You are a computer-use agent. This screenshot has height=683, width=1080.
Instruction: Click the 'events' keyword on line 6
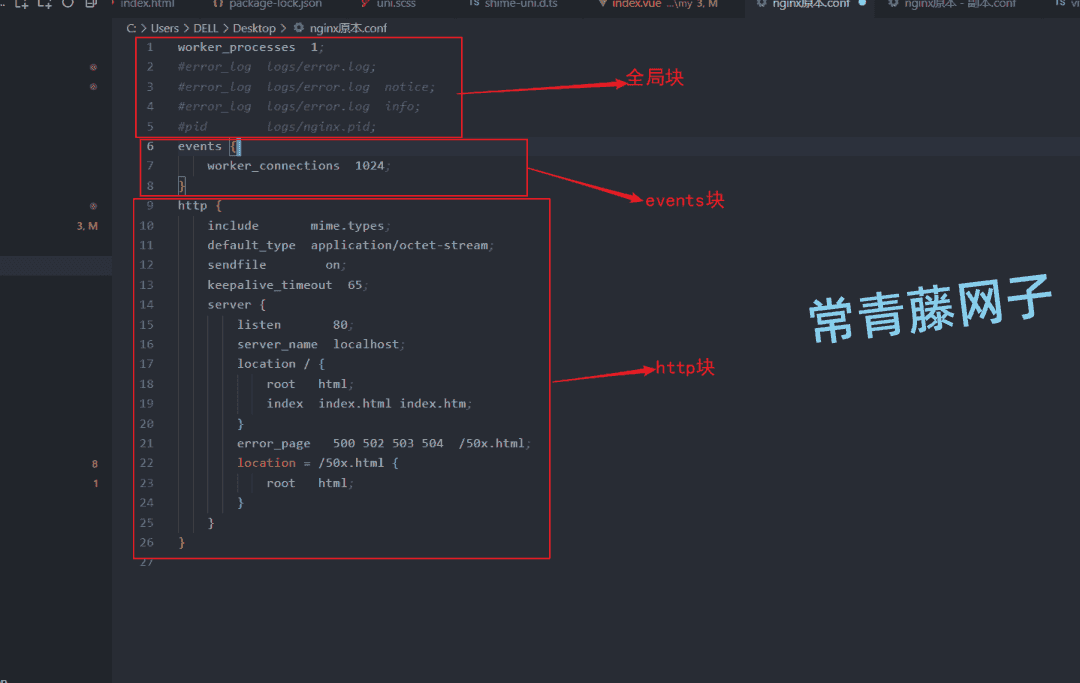point(200,146)
